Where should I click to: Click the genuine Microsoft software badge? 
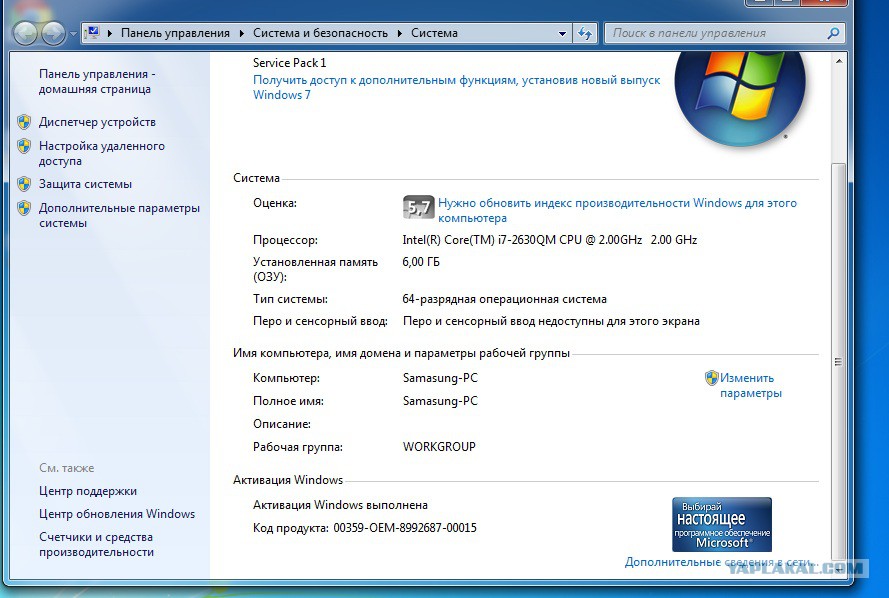(x=721, y=524)
